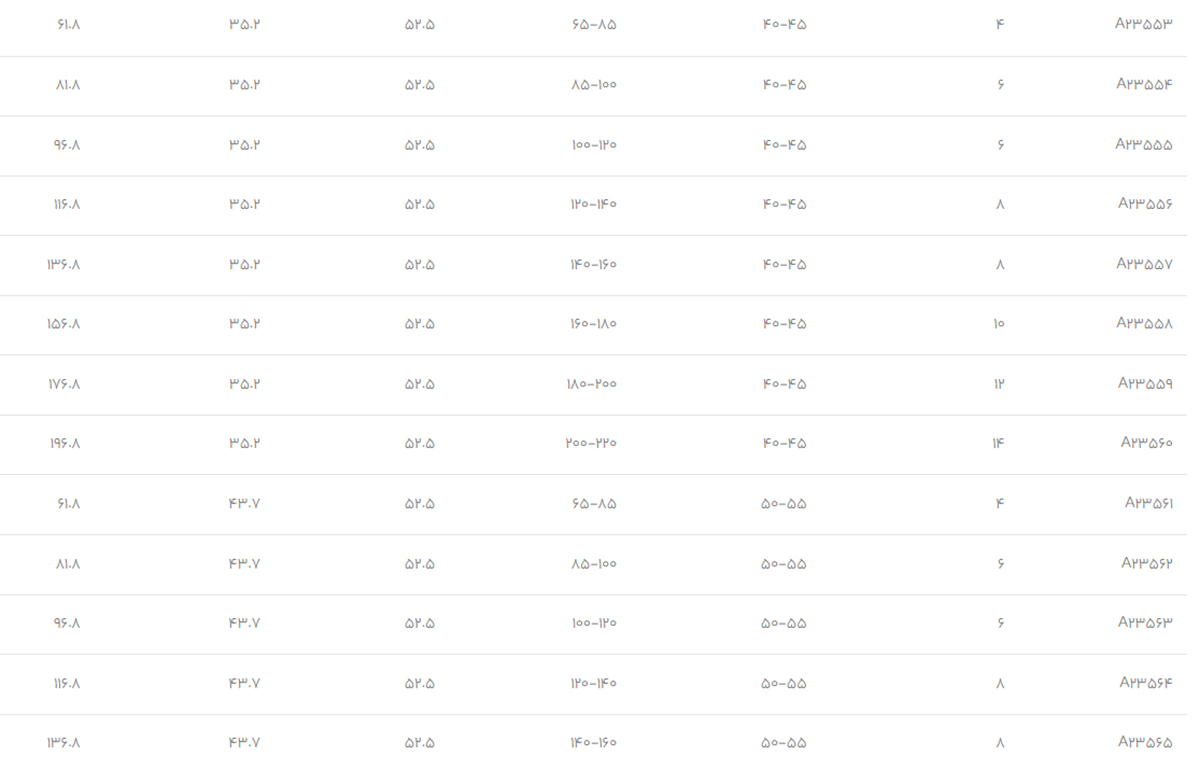Select the A۲۳۵۶۲ product code

[x=1146, y=564]
